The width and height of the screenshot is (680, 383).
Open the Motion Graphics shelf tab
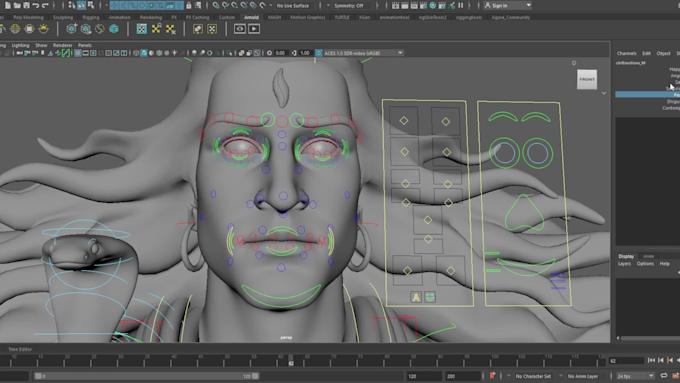click(307, 17)
